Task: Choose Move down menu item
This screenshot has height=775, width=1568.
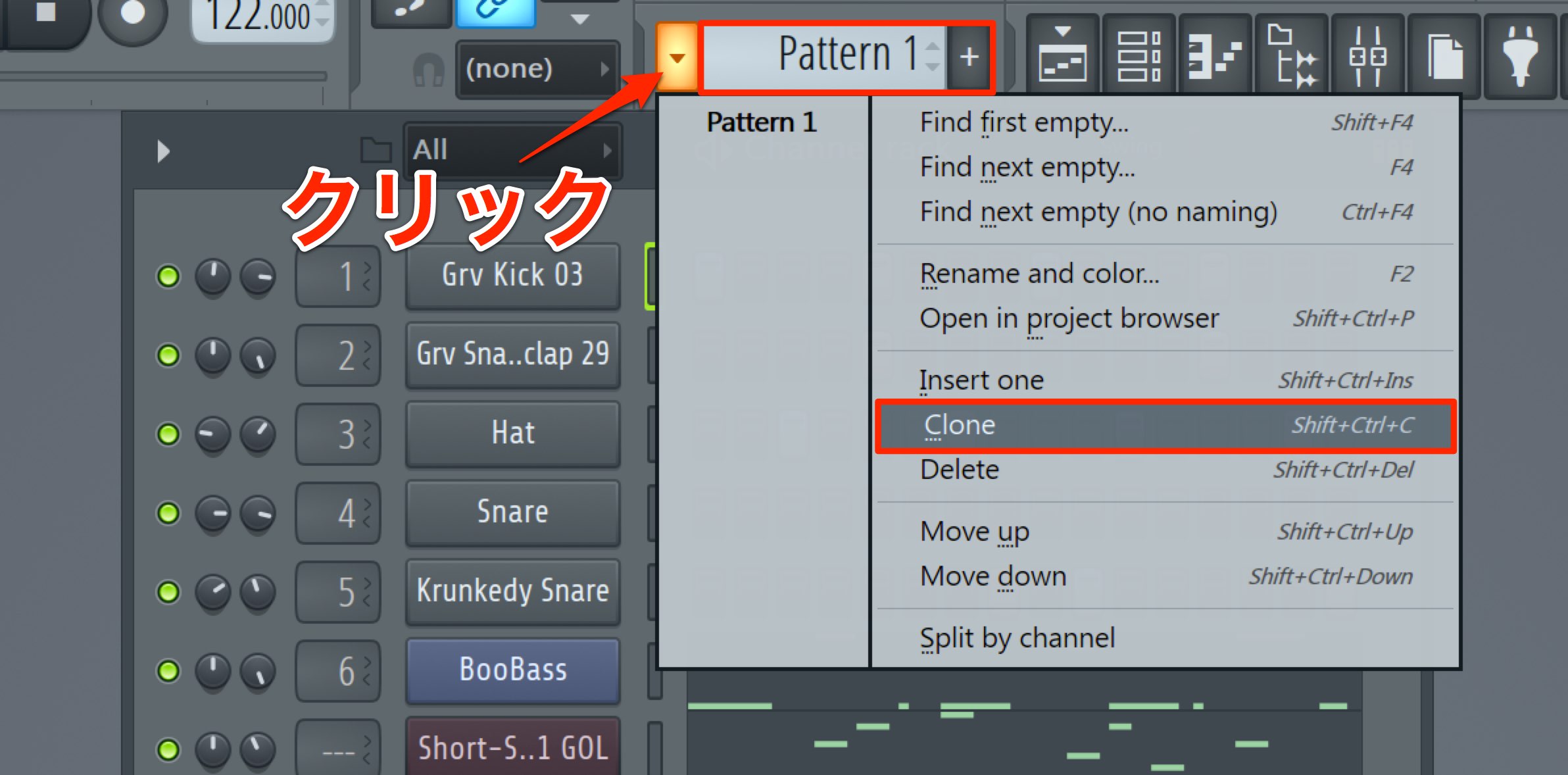Action: (1165, 576)
